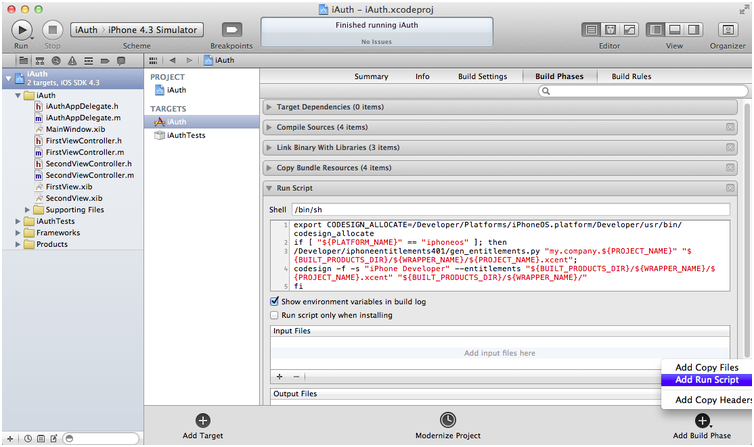The width and height of the screenshot is (754, 447).
Task: Toggle the Utilities pane view
Action: [693, 30]
